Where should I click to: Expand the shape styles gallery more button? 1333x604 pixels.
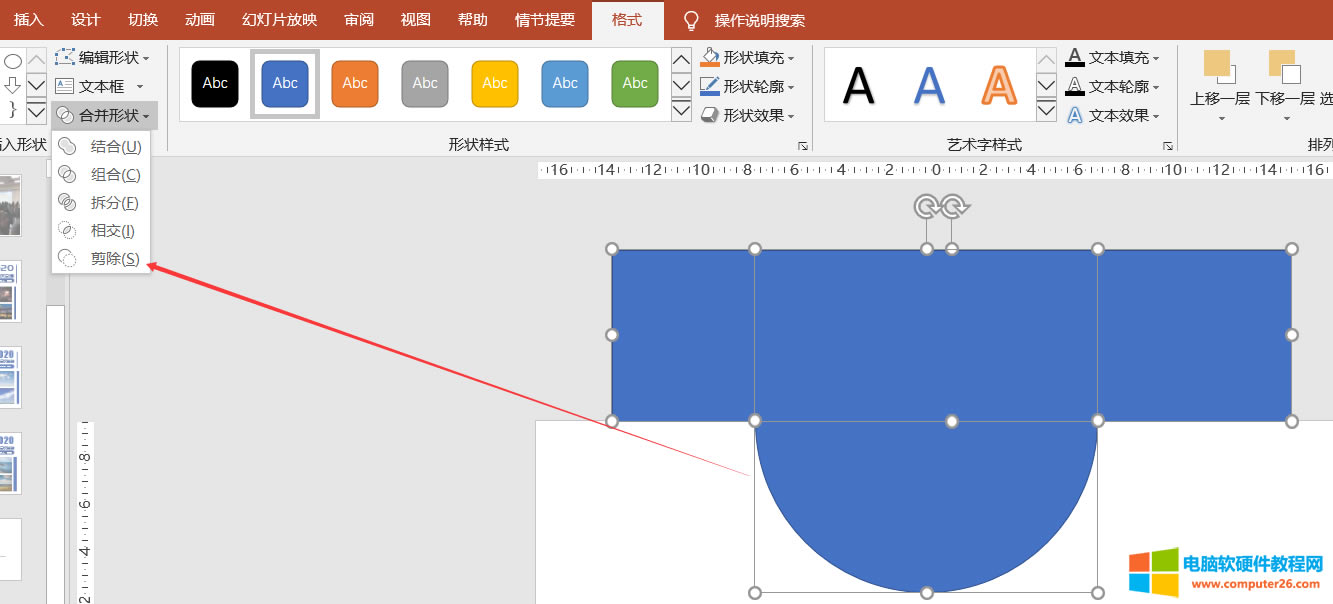coord(681,111)
